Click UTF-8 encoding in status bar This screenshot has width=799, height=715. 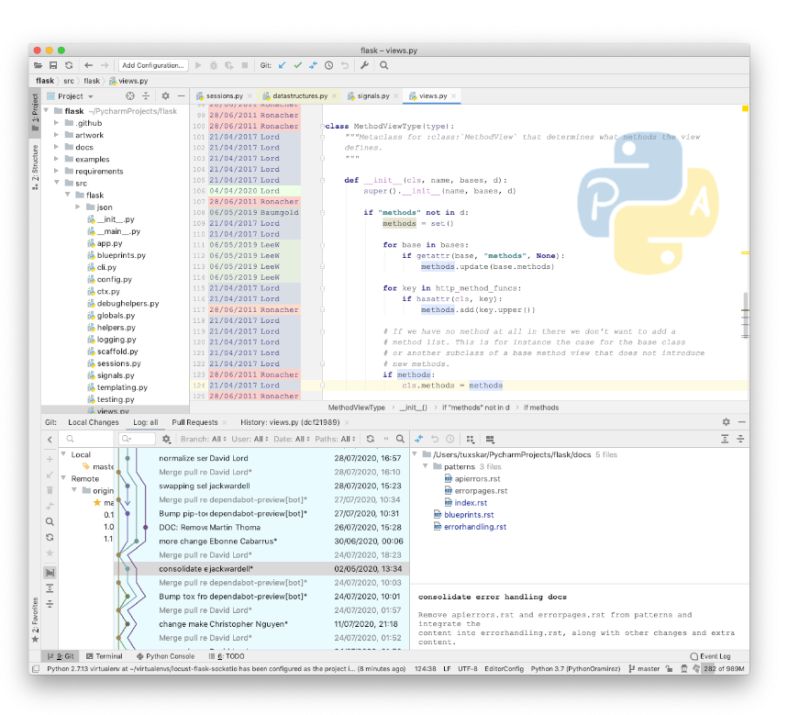point(467,669)
